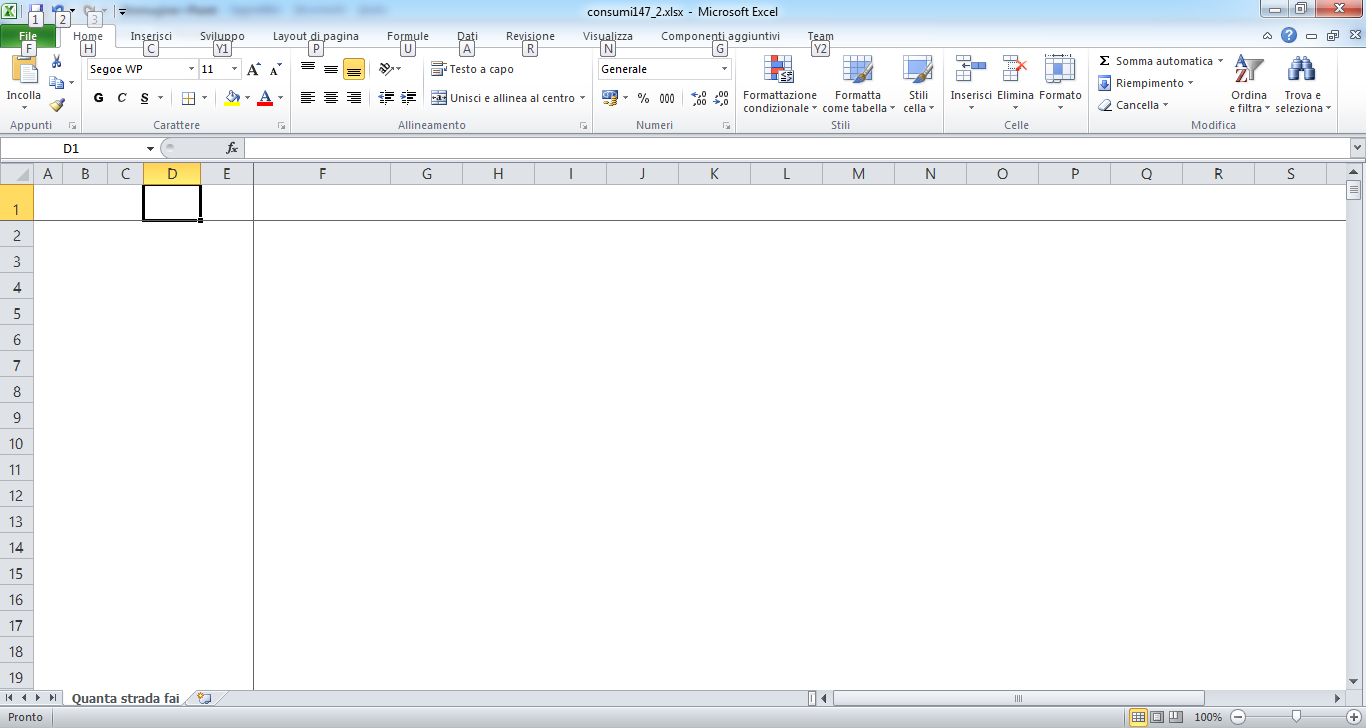Screen dimensions: 1366x728
Task: Switch to Formule tab
Action: 408,36
